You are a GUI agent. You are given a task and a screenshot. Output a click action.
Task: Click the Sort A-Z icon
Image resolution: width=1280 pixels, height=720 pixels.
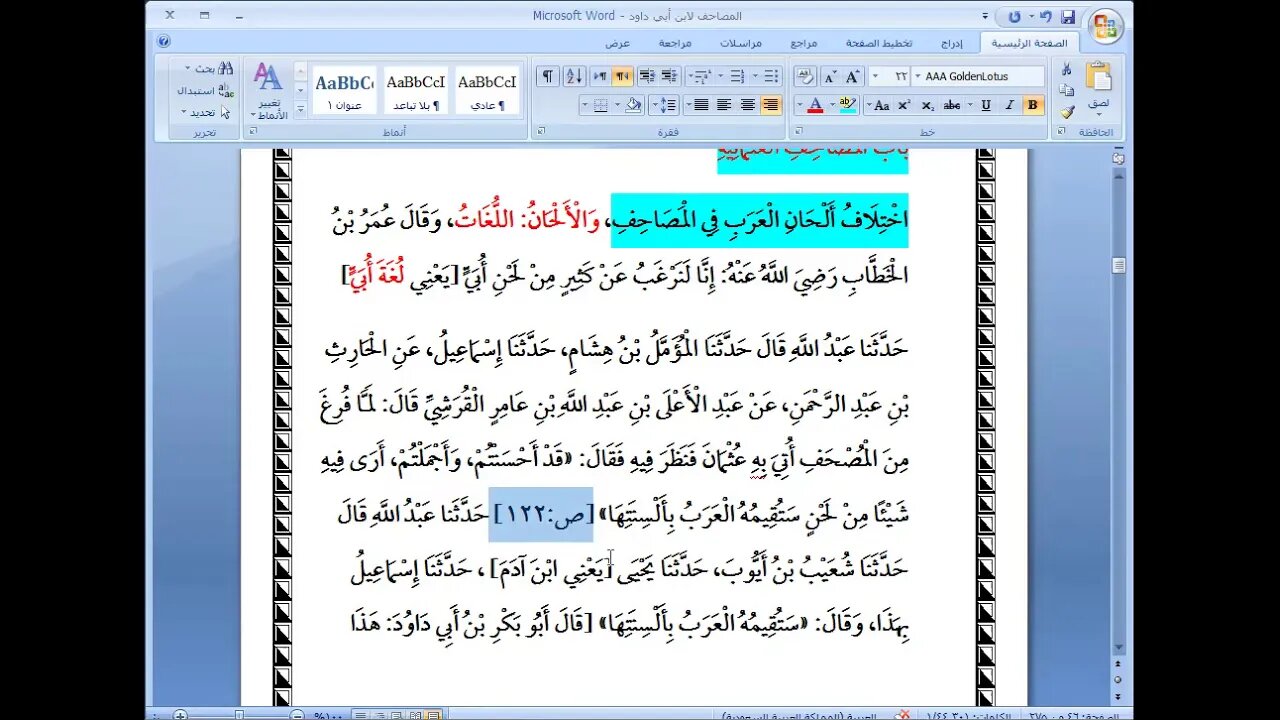574,77
